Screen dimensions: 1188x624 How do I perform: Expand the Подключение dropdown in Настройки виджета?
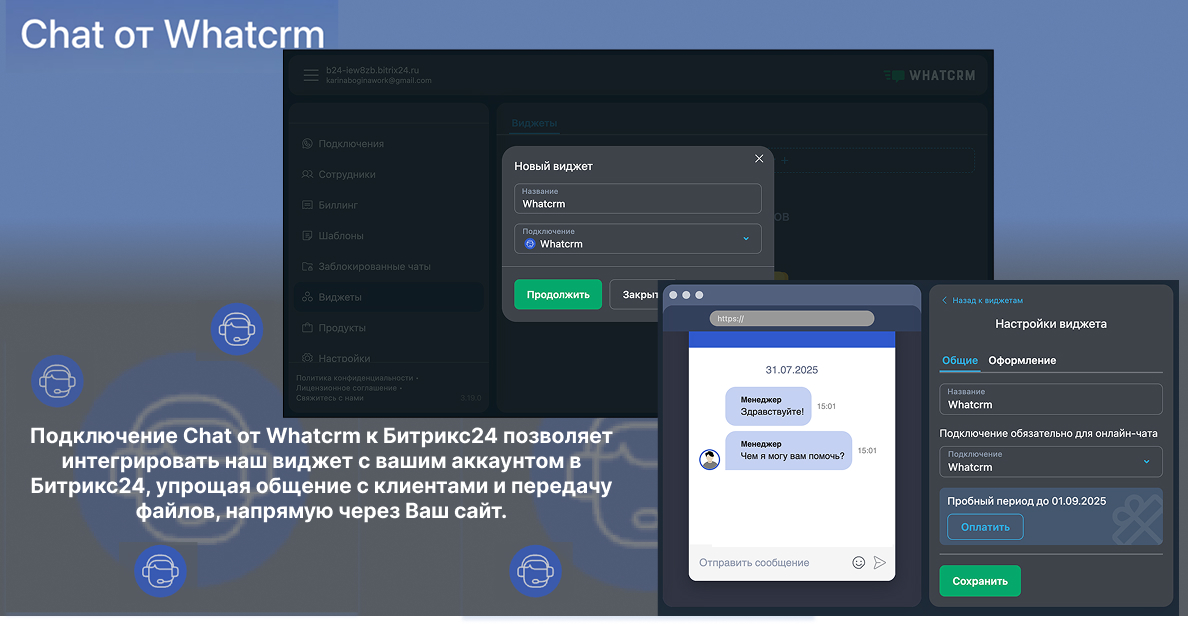click(x=1051, y=462)
